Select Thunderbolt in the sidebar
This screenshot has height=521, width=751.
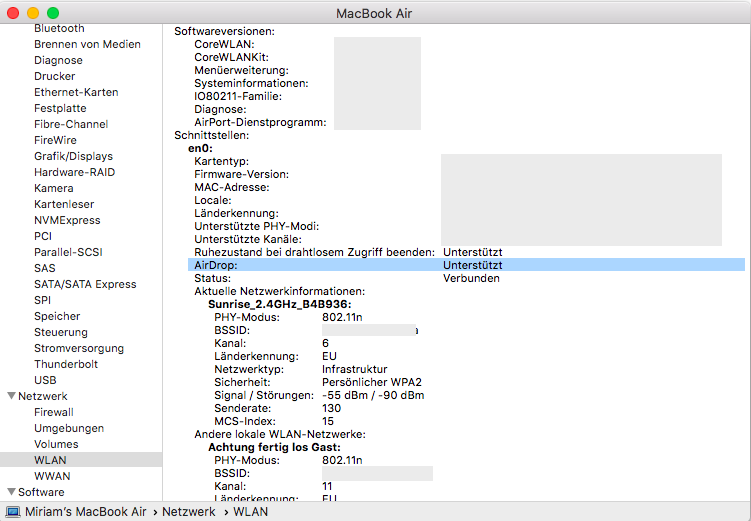click(66, 364)
